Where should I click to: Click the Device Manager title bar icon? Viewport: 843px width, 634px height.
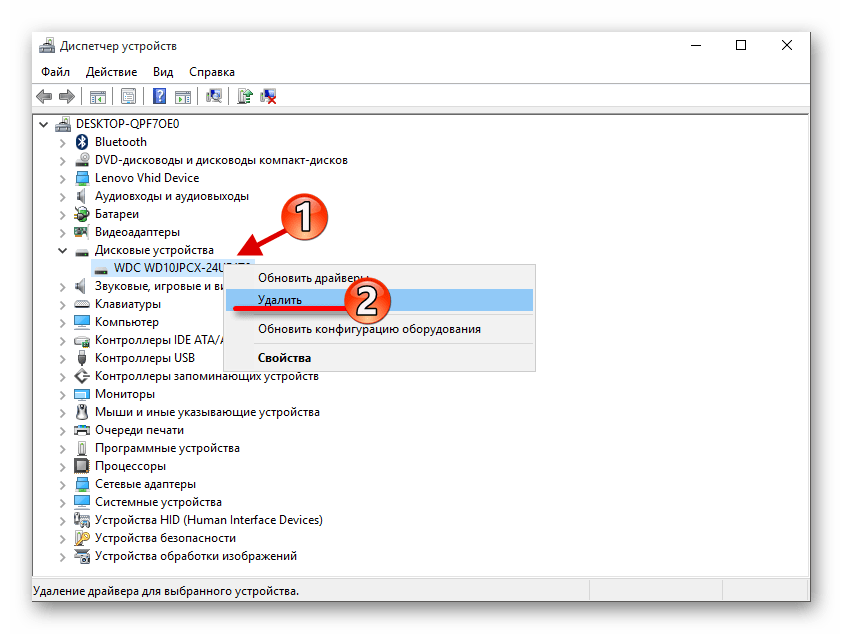tap(47, 46)
